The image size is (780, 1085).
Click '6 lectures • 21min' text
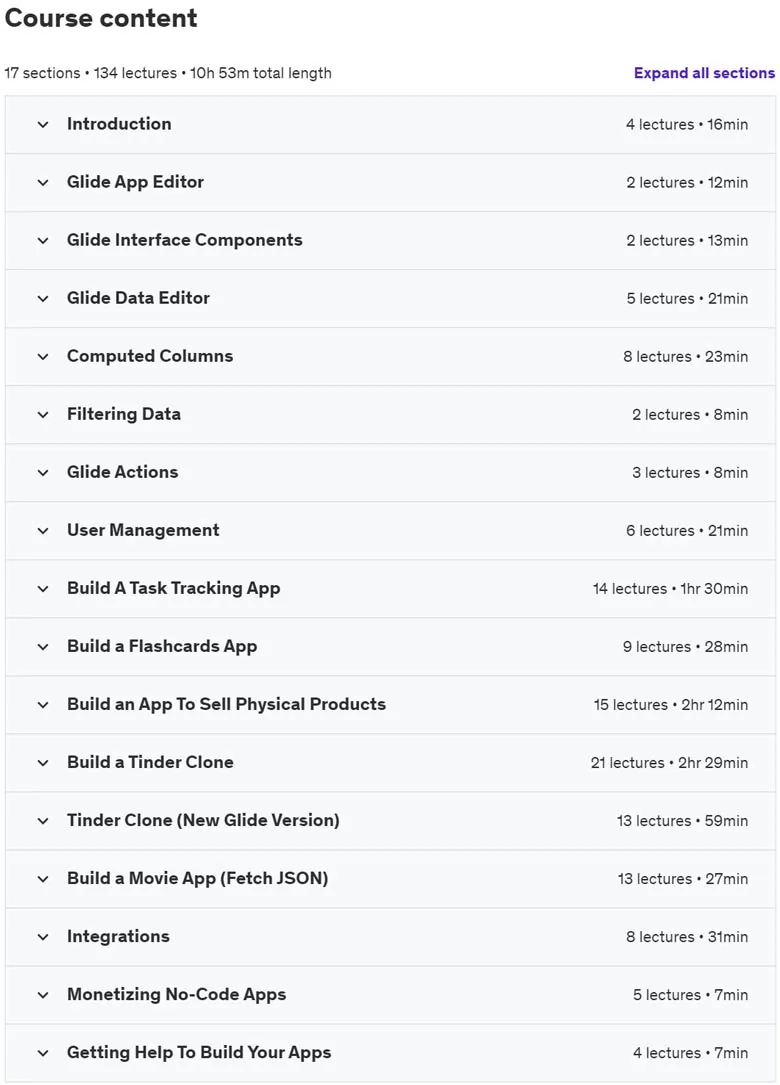pyautogui.click(x=687, y=531)
